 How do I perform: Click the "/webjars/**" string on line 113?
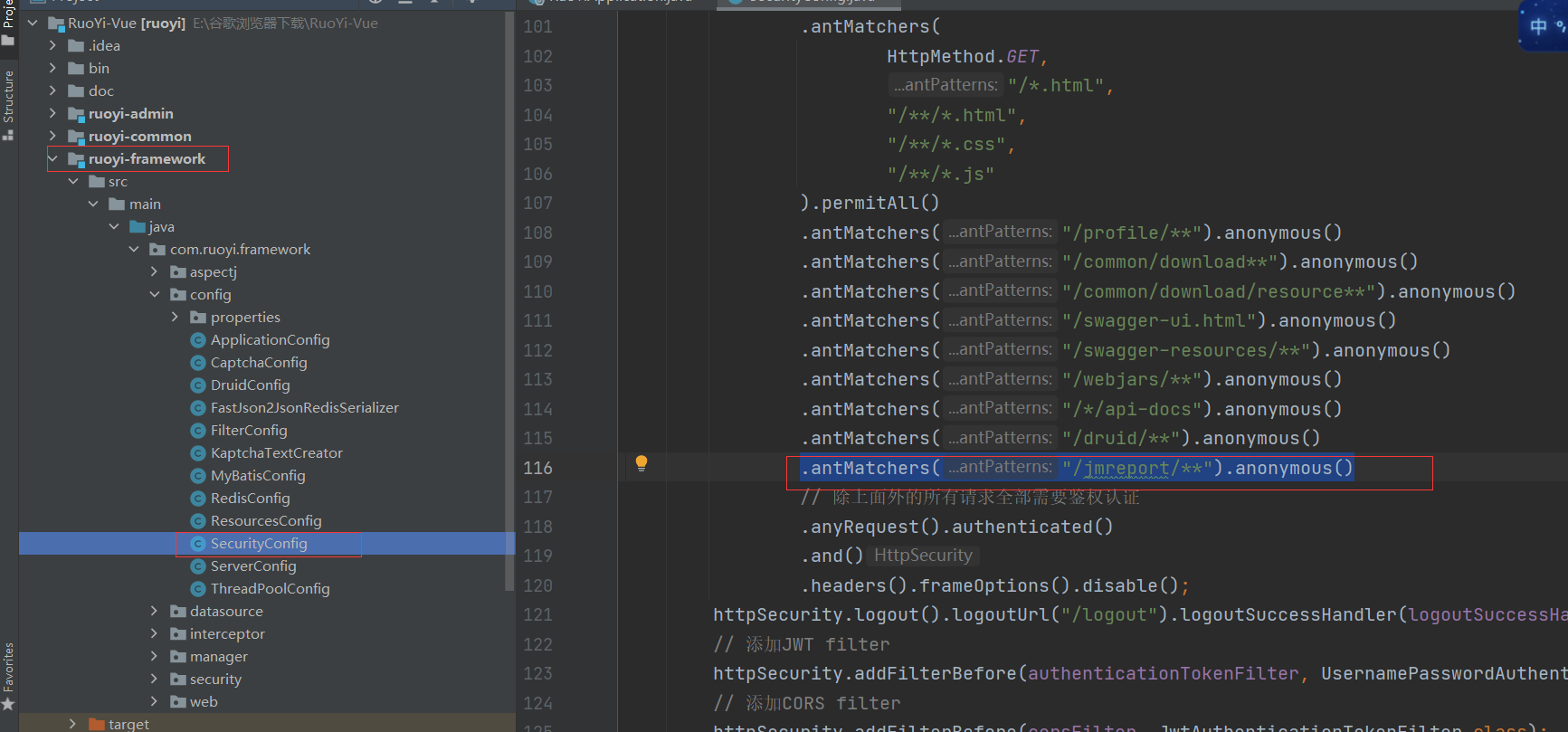[1132, 380]
